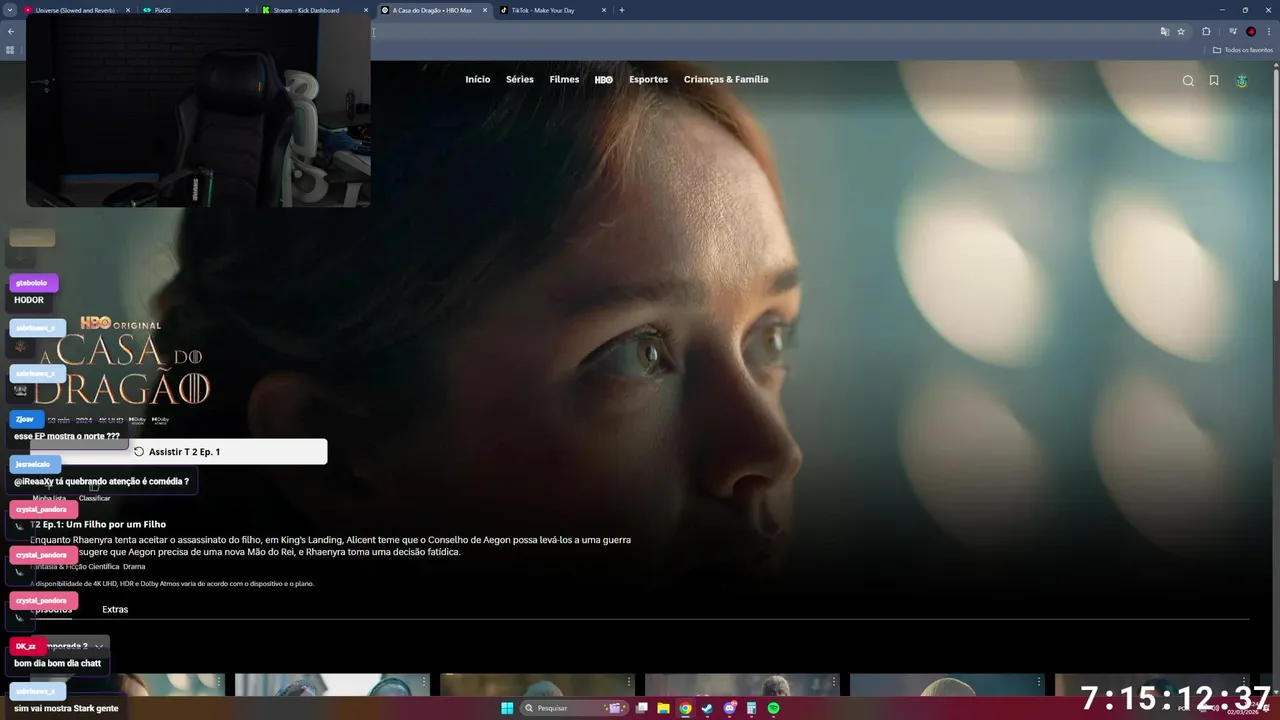Click the webcam overlay showing gaming chair
The image size is (1280, 720).
pos(198,110)
